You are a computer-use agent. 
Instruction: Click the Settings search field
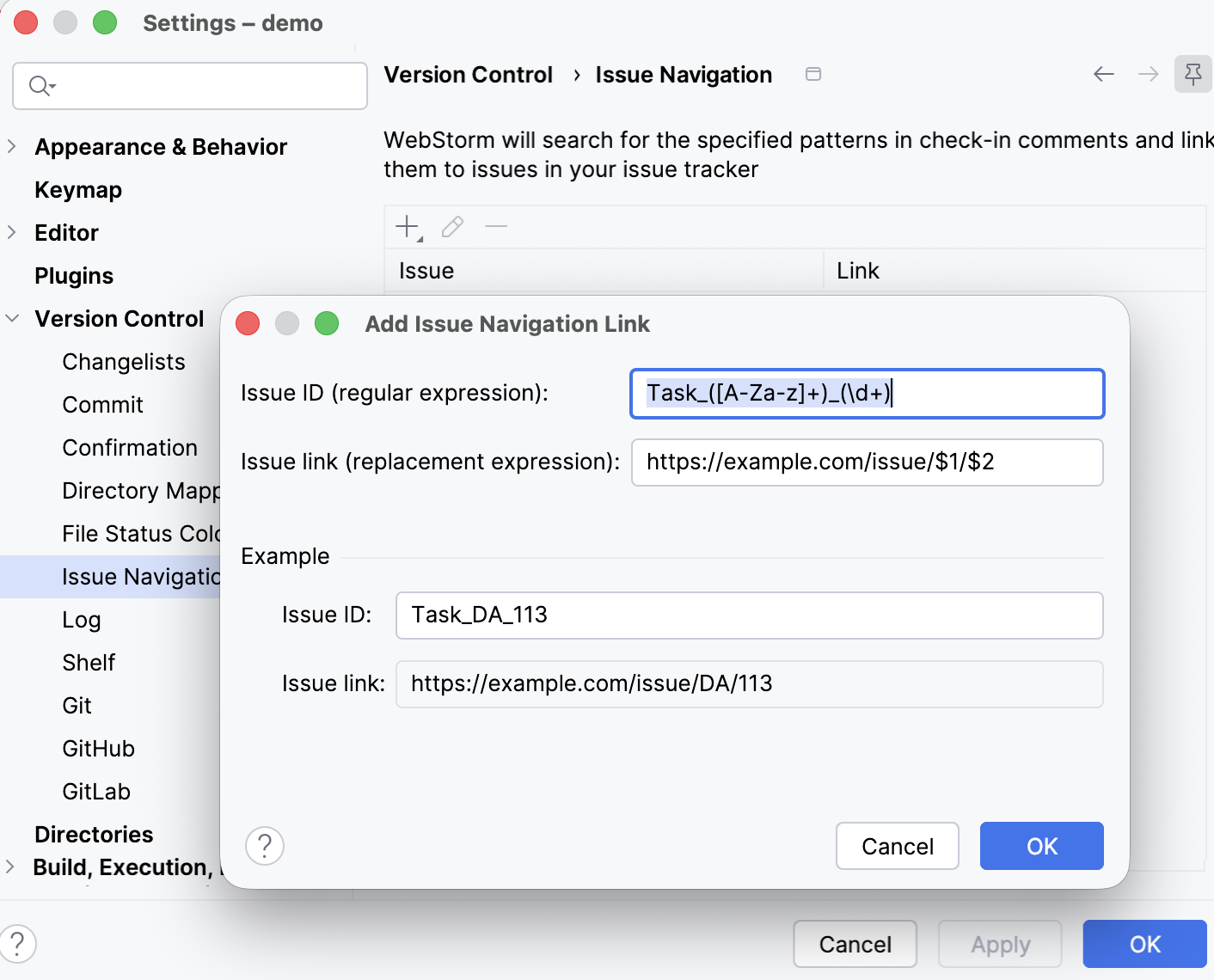(x=190, y=86)
